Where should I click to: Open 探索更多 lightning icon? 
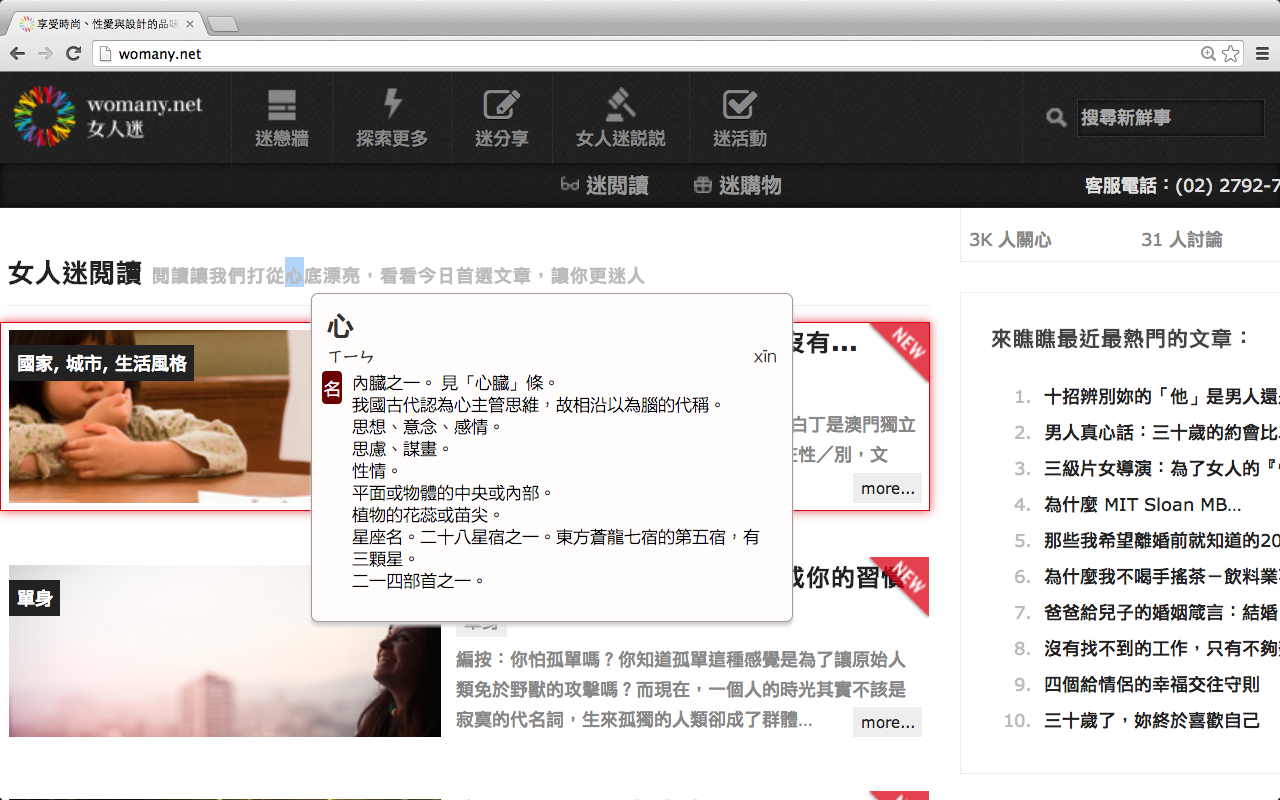[392, 104]
